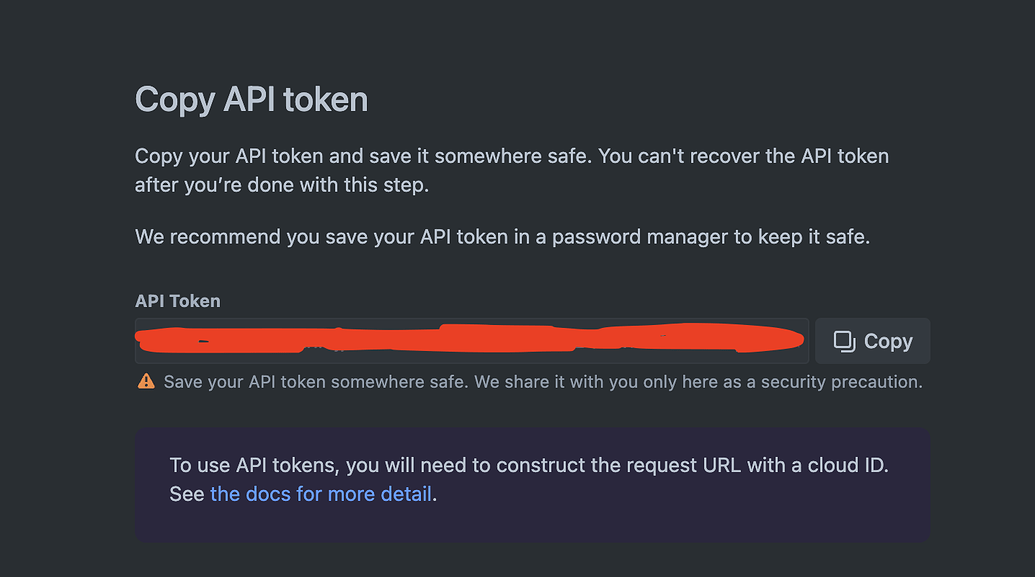Focus the redacted API Token field
1035x577 pixels.
point(471,341)
